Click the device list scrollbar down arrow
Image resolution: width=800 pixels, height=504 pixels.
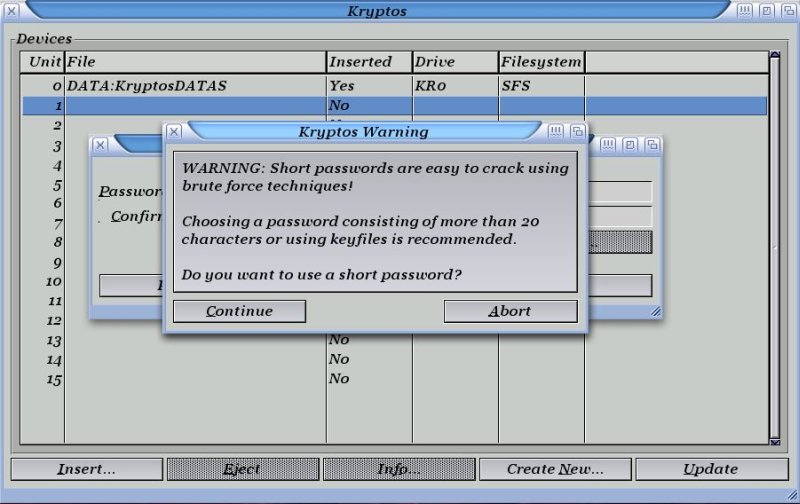pos(775,442)
